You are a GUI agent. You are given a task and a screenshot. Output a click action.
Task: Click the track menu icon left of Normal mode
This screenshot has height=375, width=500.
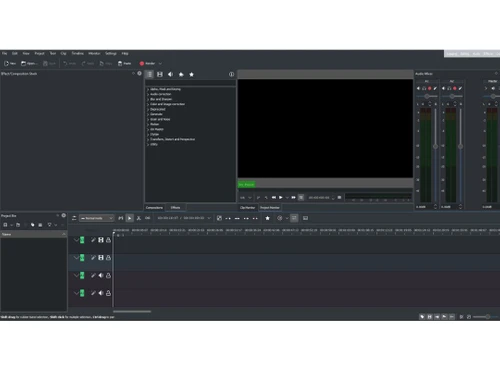pos(74,218)
